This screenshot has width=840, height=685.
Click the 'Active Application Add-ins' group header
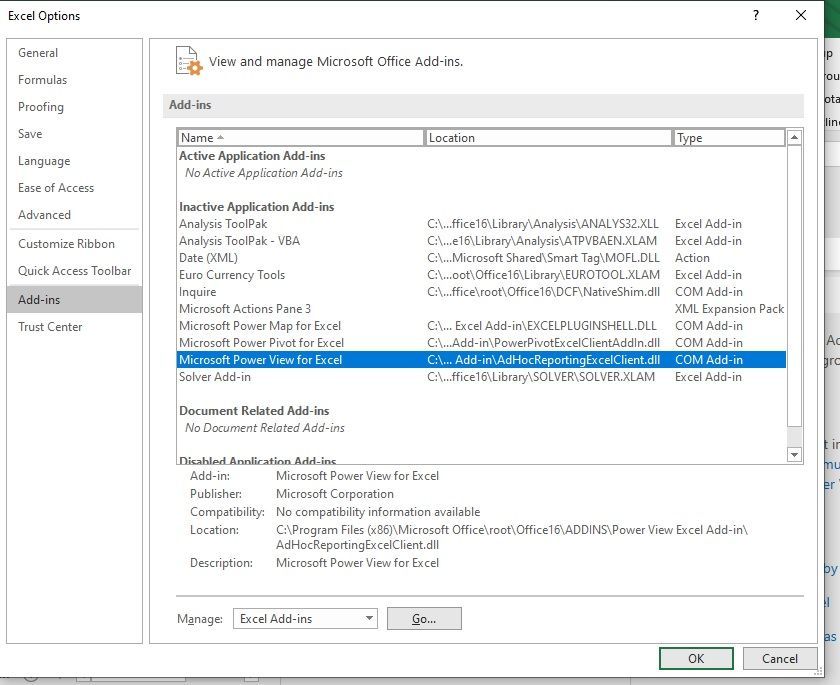tap(252, 156)
